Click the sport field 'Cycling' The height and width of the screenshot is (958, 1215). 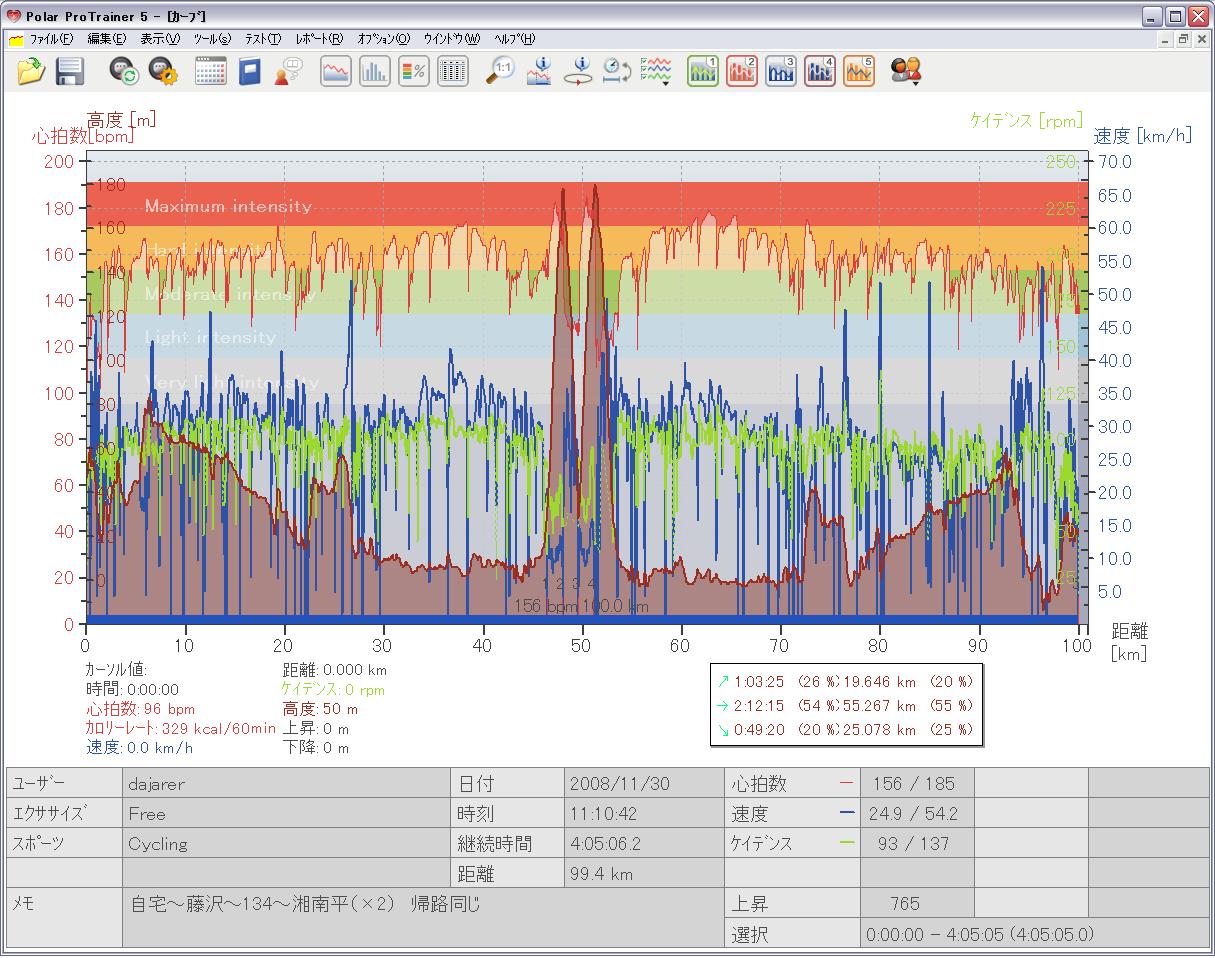(x=286, y=843)
